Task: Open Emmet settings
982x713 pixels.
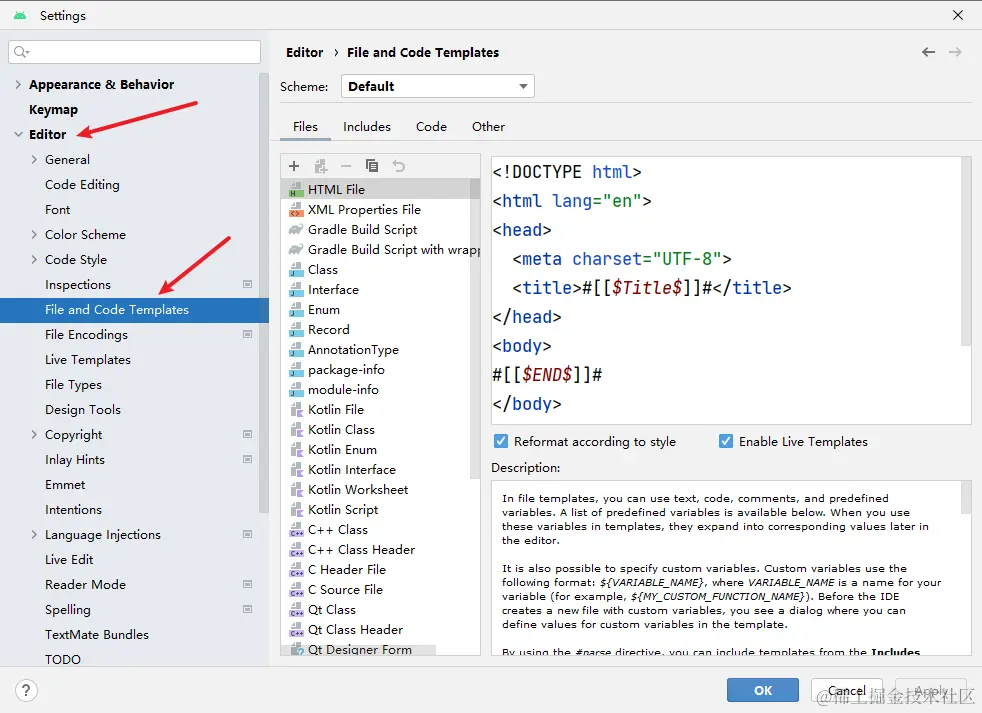Action: [x=65, y=485]
